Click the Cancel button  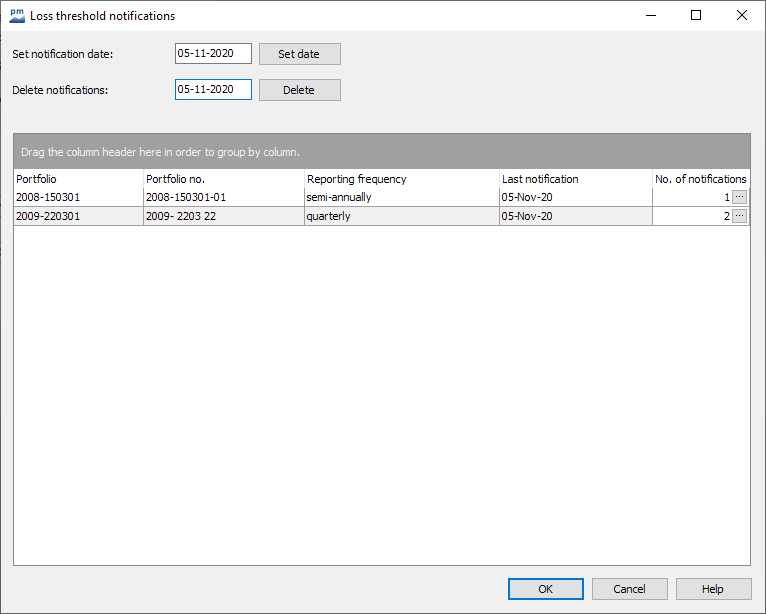[x=629, y=589]
